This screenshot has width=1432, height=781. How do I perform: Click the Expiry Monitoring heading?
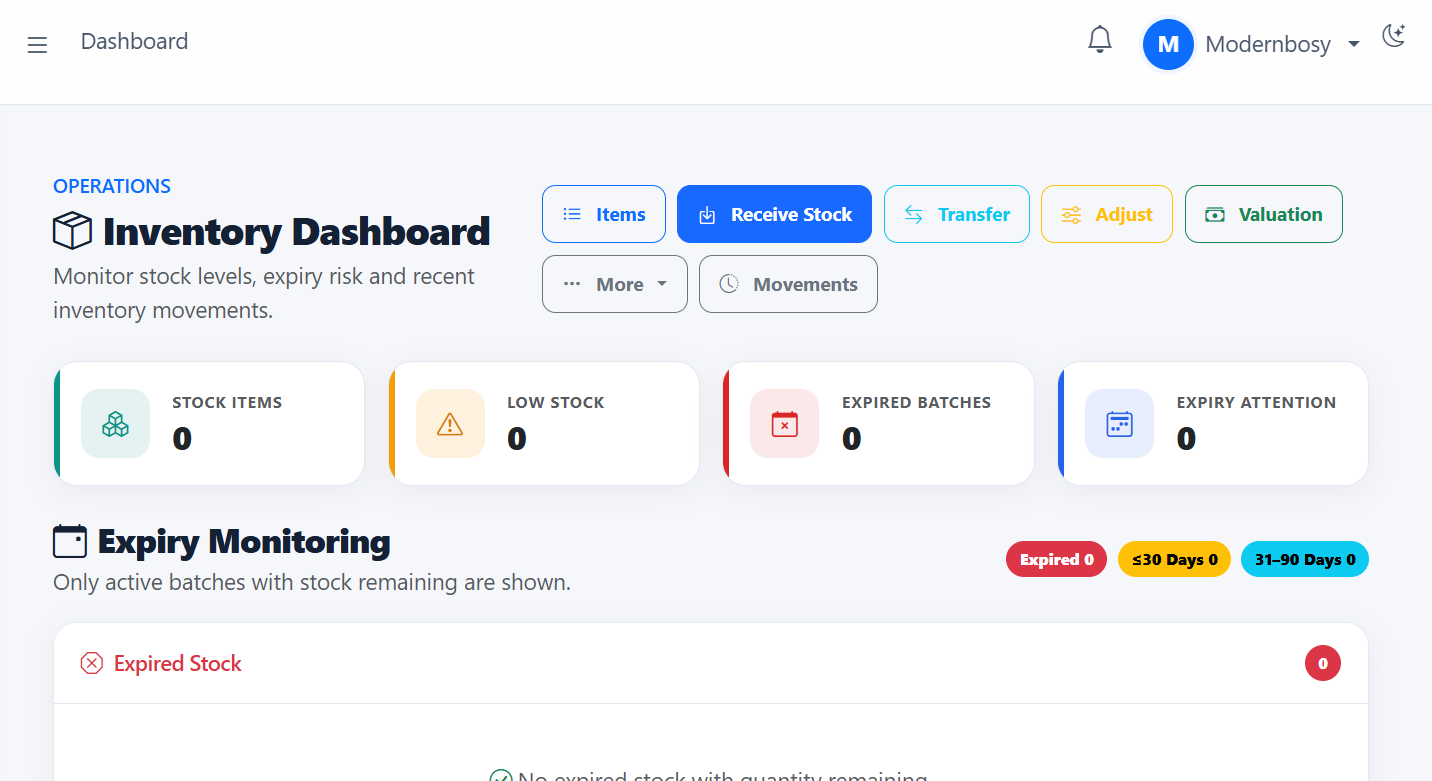244,542
